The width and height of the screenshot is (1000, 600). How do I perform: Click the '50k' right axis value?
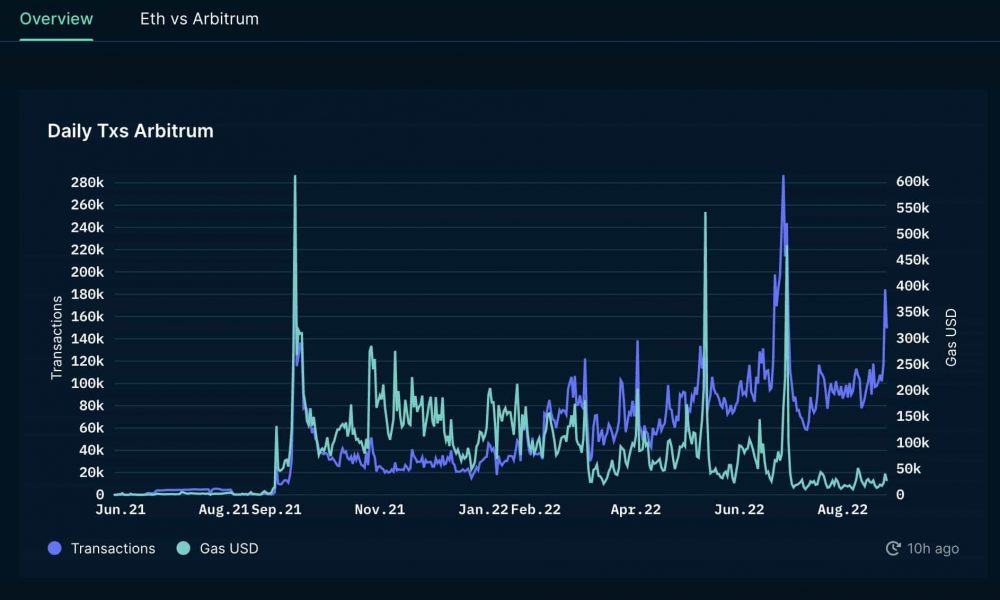click(909, 469)
